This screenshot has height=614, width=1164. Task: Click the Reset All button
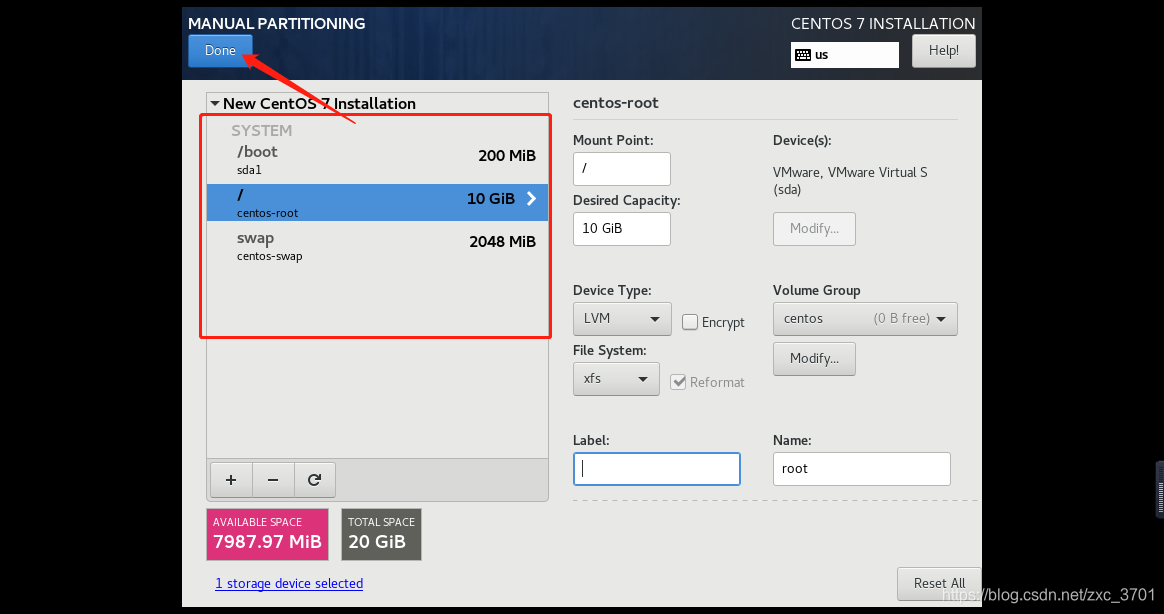939,584
